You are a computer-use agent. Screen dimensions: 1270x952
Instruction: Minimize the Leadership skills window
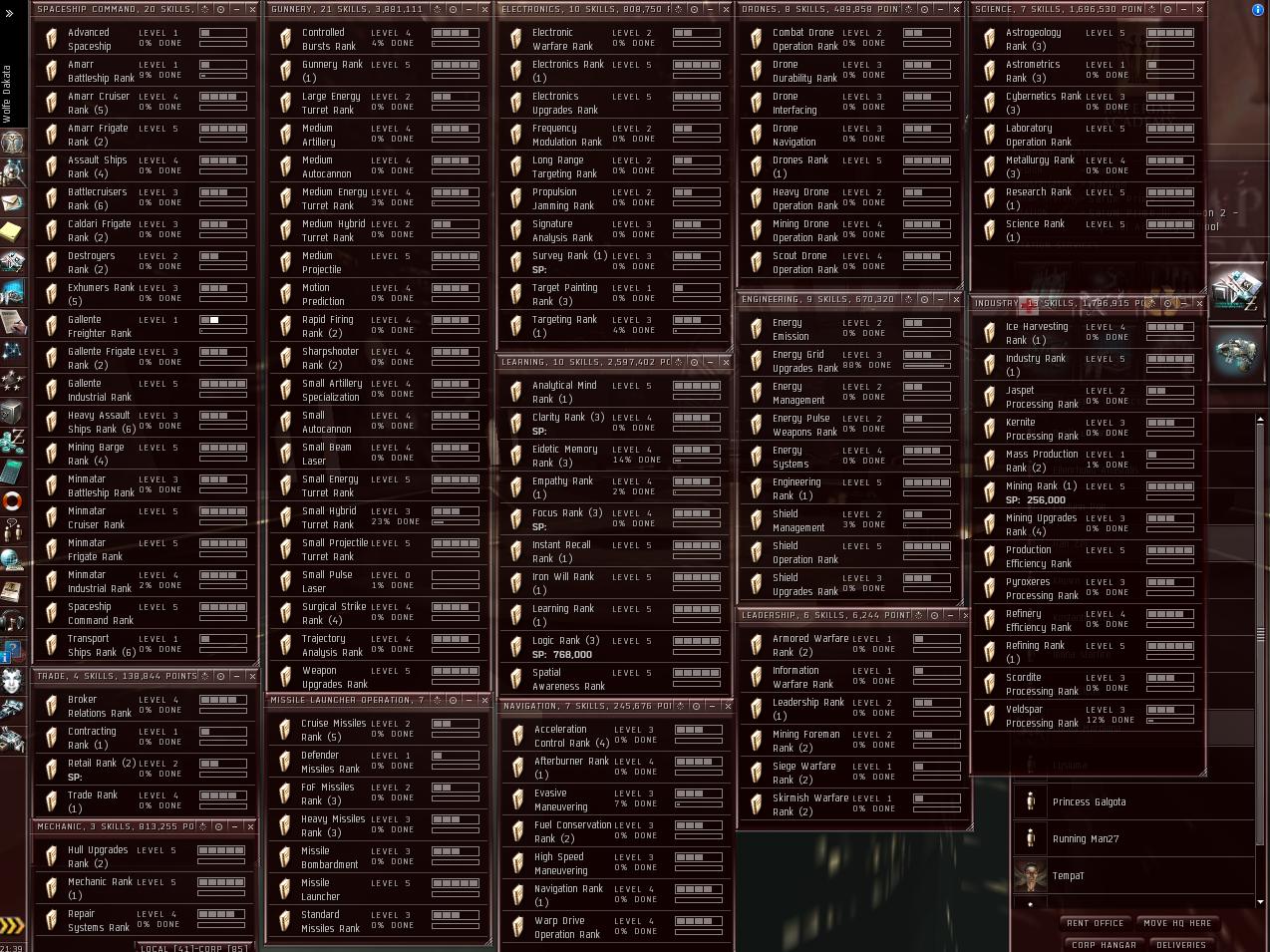point(951,615)
